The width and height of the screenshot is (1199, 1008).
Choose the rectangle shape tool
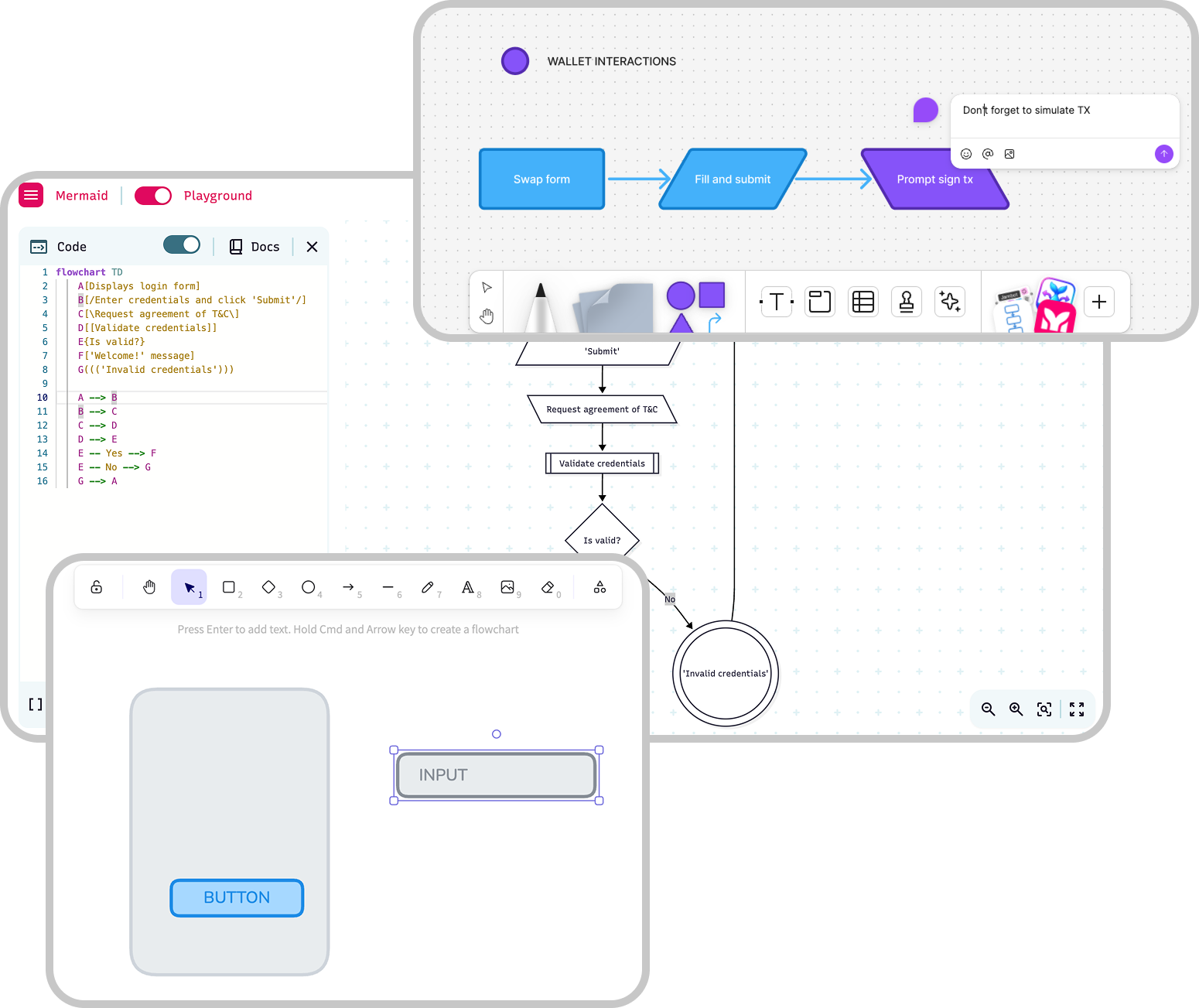(229, 587)
